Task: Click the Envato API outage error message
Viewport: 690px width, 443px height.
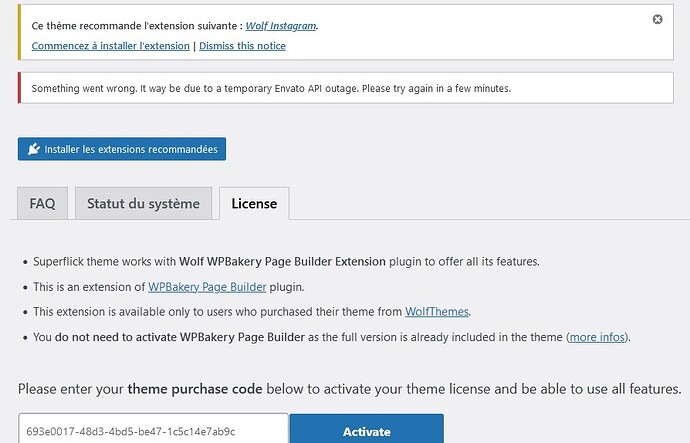Action: 271,88
